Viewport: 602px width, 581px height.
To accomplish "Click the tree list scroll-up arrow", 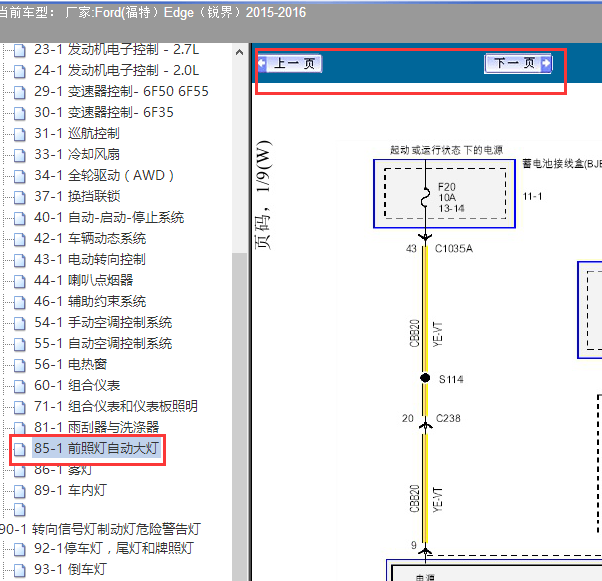I will point(239,52).
